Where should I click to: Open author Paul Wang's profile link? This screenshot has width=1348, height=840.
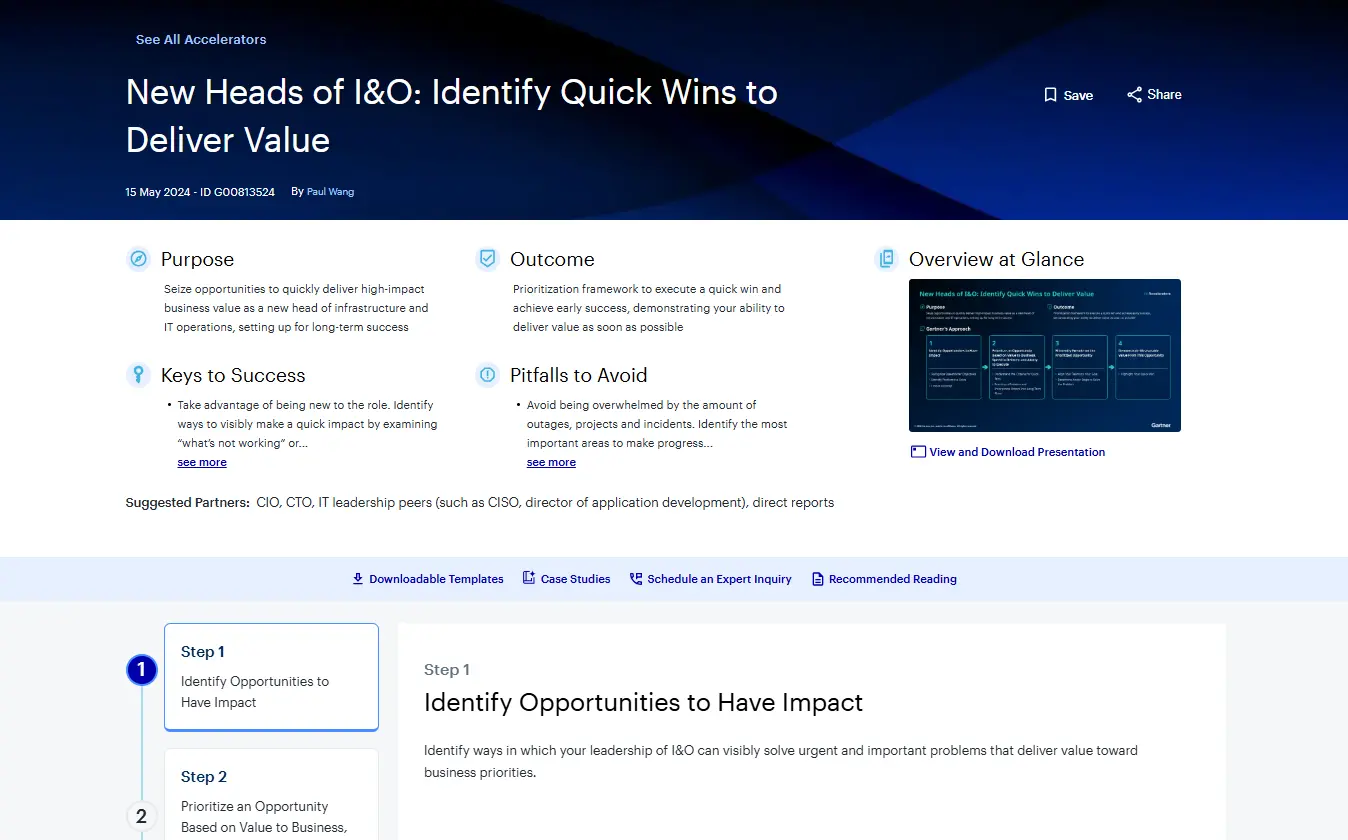point(330,191)
